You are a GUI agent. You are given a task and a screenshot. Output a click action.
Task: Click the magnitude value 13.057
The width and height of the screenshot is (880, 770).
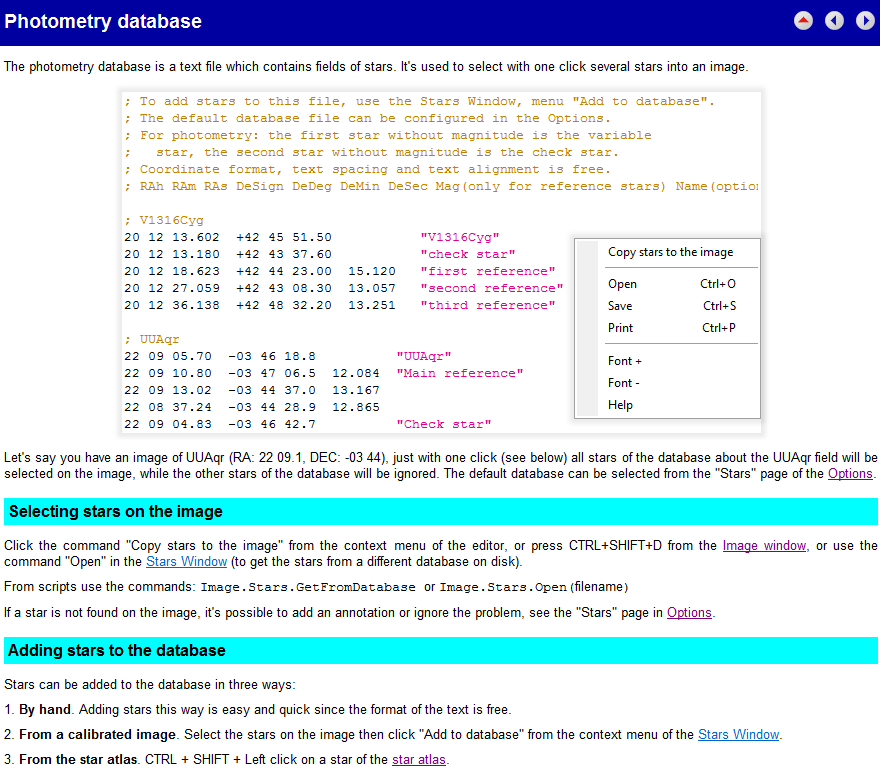pos(372,288)
